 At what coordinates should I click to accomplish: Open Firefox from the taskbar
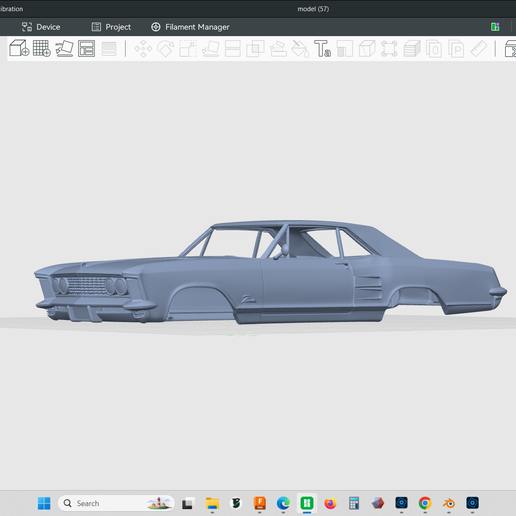tap(330, 503)
